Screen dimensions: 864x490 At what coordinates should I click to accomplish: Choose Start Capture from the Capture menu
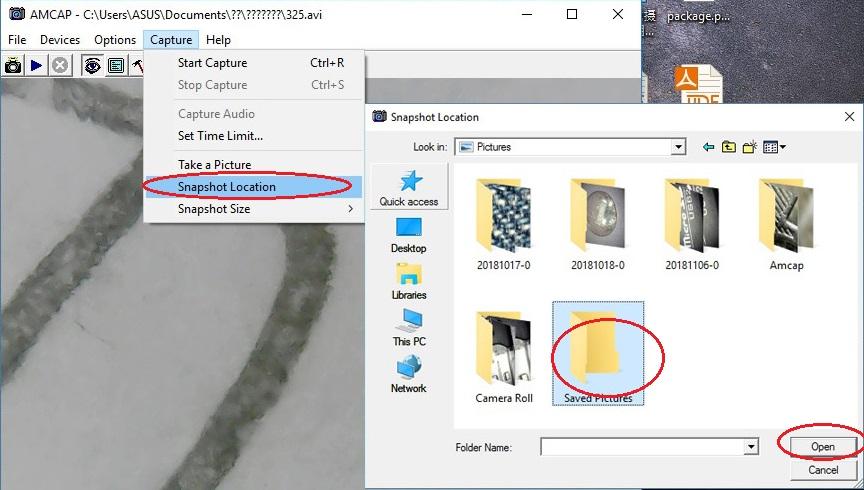(x=253, y=63)
